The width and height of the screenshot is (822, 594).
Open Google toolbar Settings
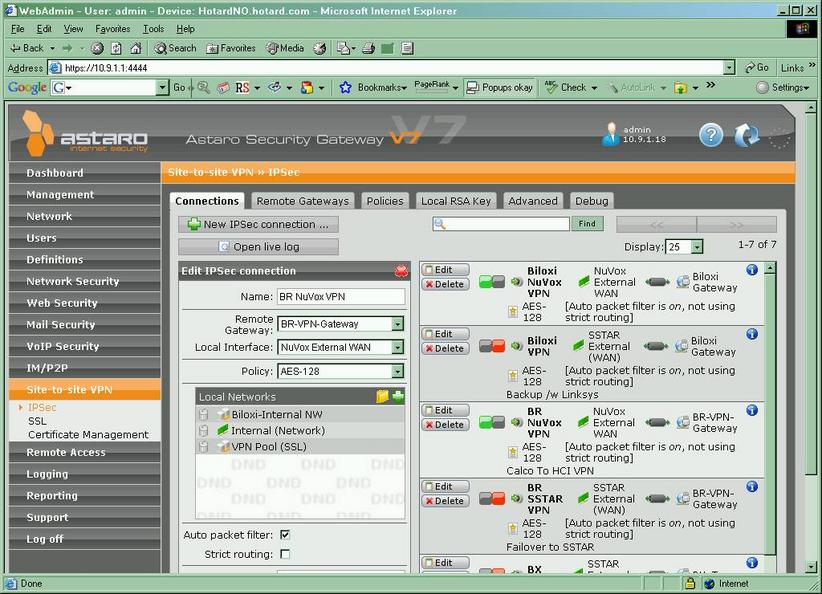(x=783, y=88)
